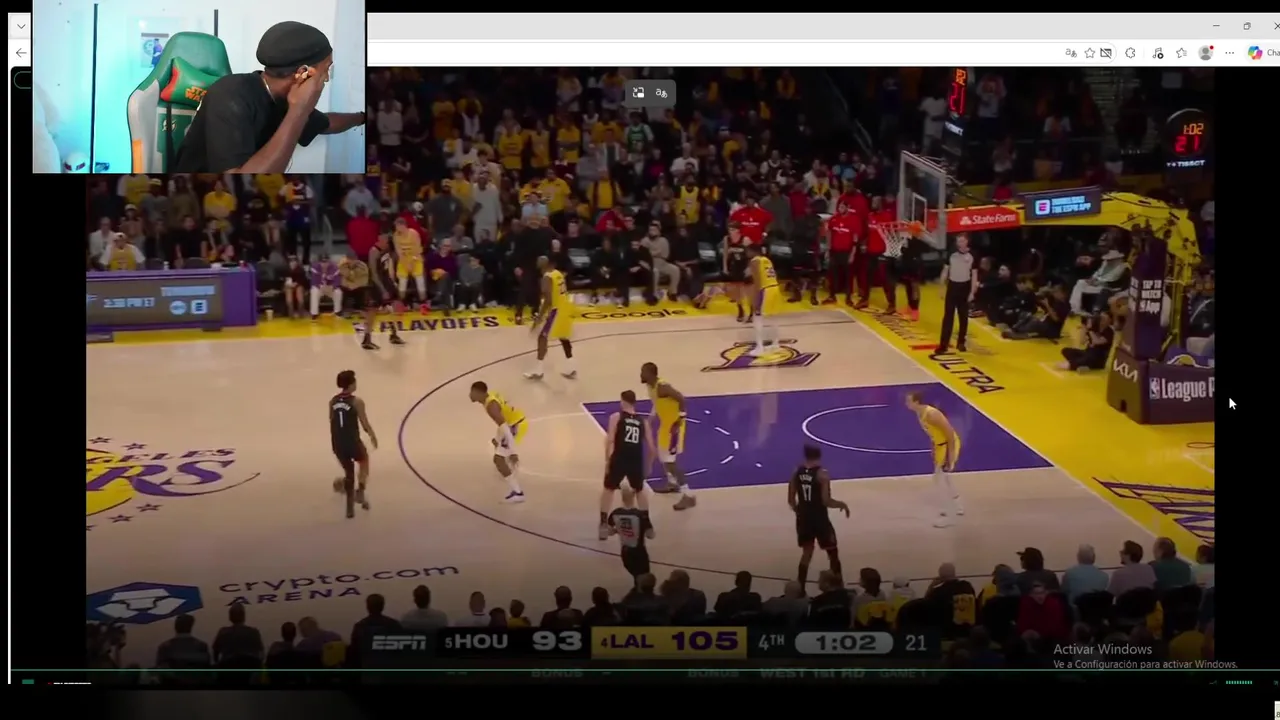Screen dimensions: 1280x720
Task: Go back with the browser back arrow
Action: pos(21,53)
